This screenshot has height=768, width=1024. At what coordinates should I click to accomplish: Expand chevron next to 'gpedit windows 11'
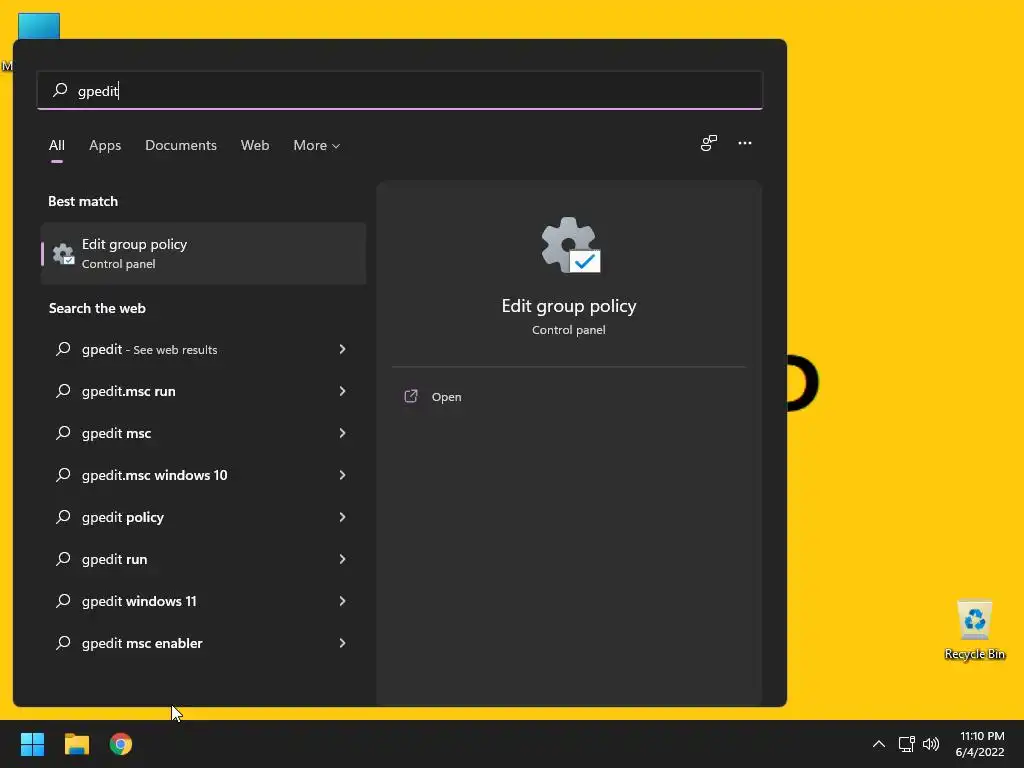coord(342,601)
